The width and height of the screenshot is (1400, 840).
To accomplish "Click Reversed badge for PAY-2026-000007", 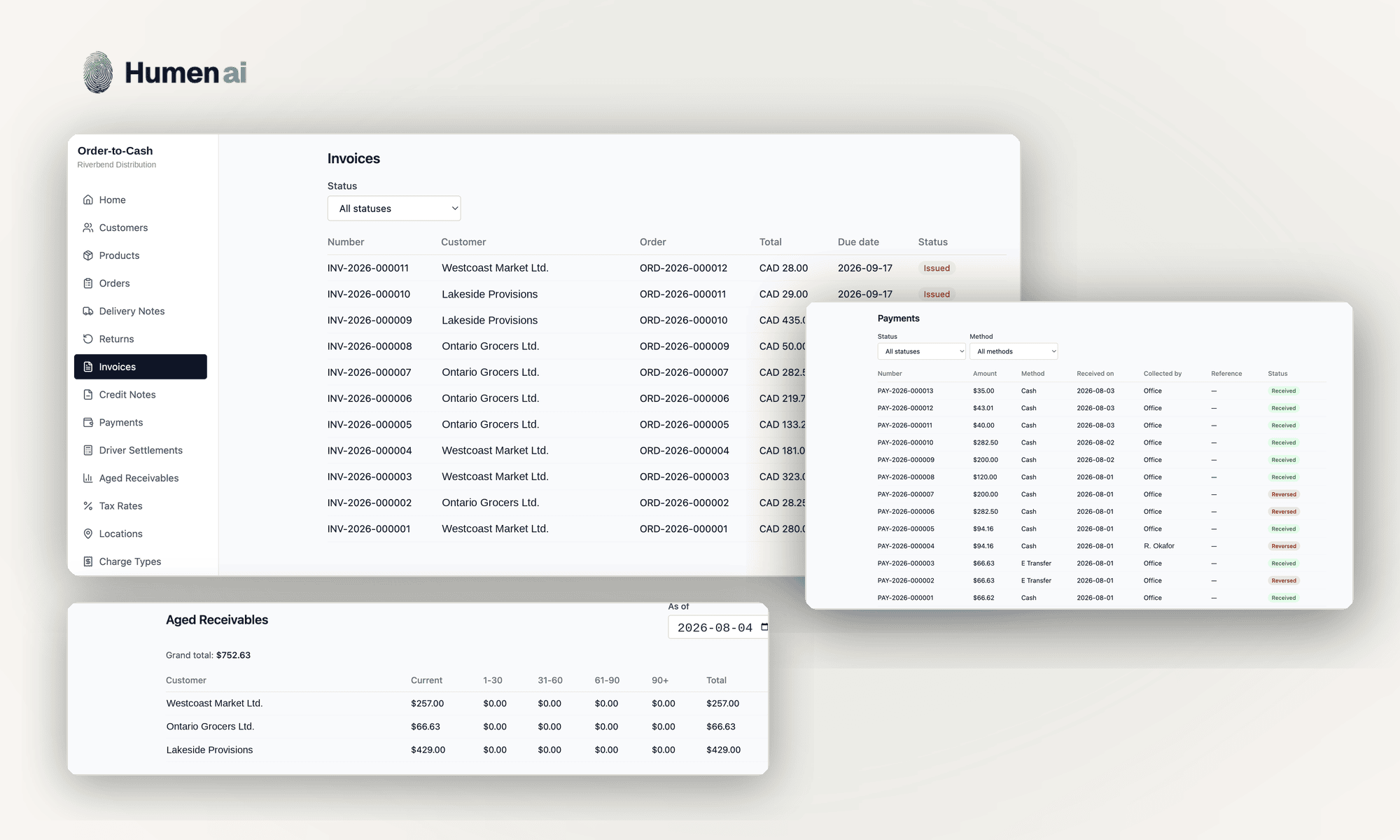I will point(1284,494).
